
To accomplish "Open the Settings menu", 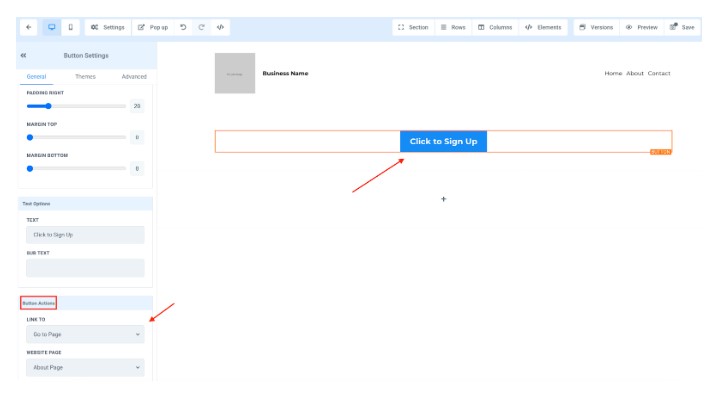I will point(108,27).
